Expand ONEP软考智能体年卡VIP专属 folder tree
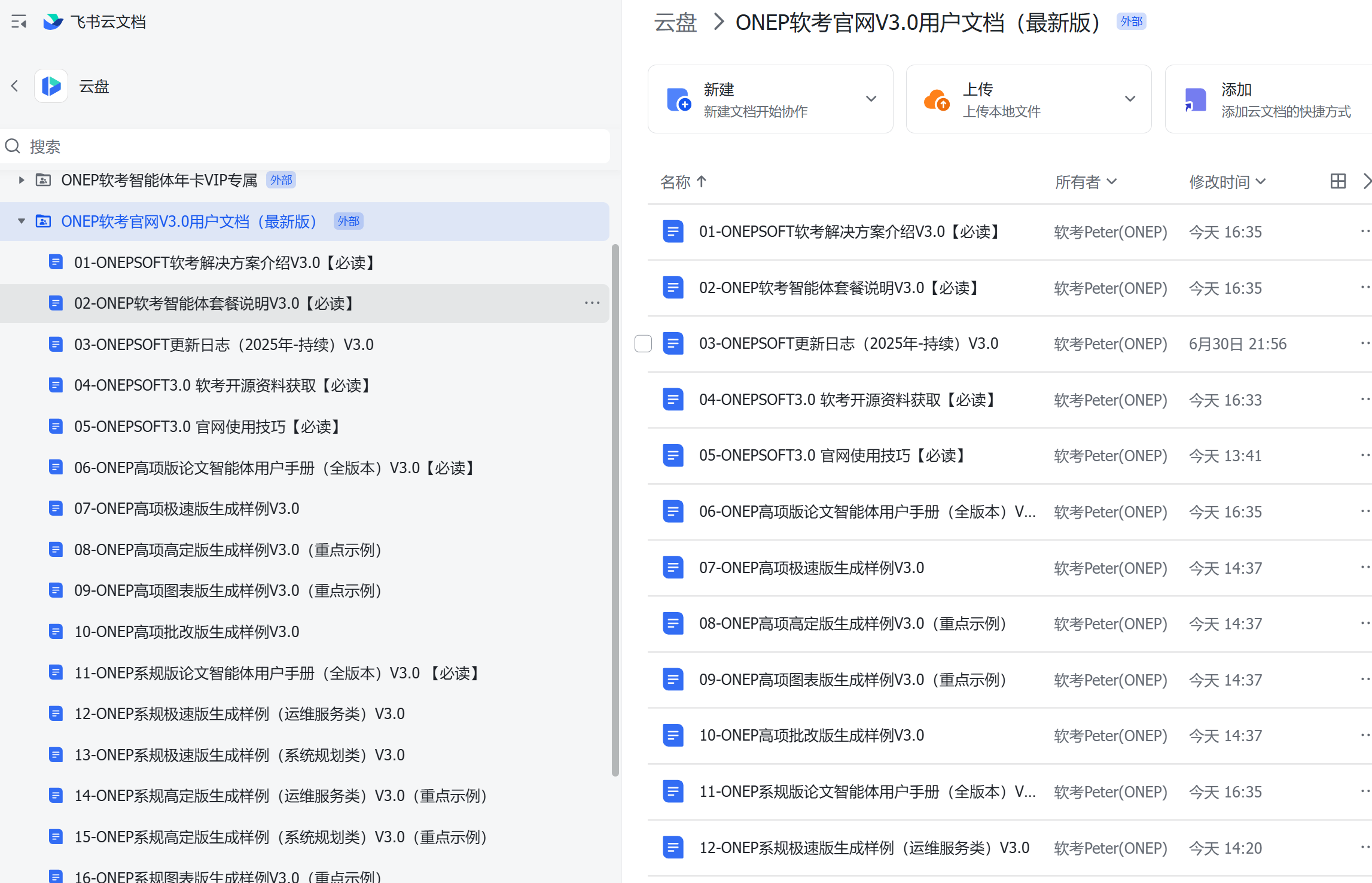 coord(21,180)
